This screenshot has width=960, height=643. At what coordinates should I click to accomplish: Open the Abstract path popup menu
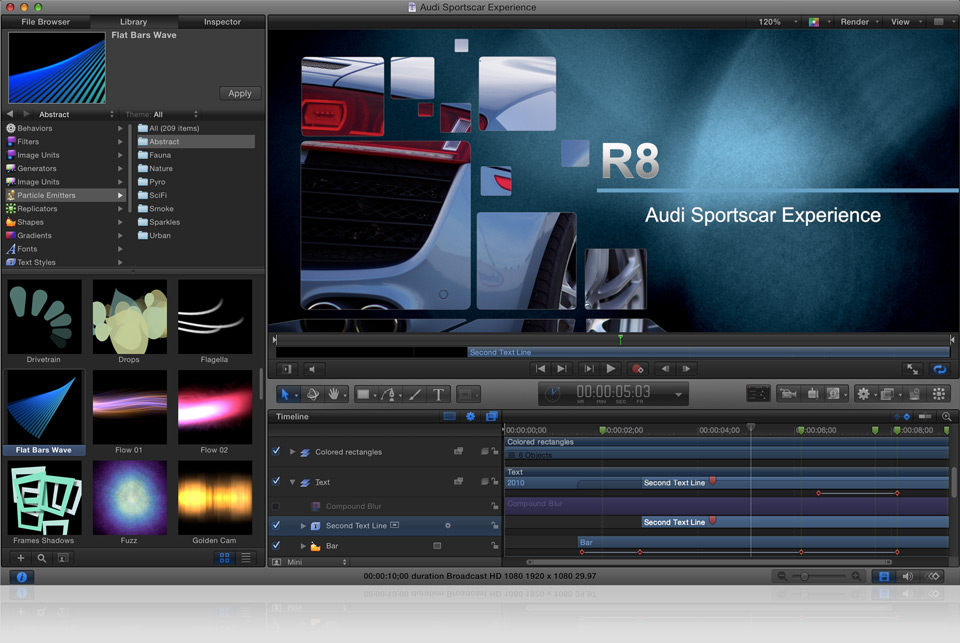(76, 115)
